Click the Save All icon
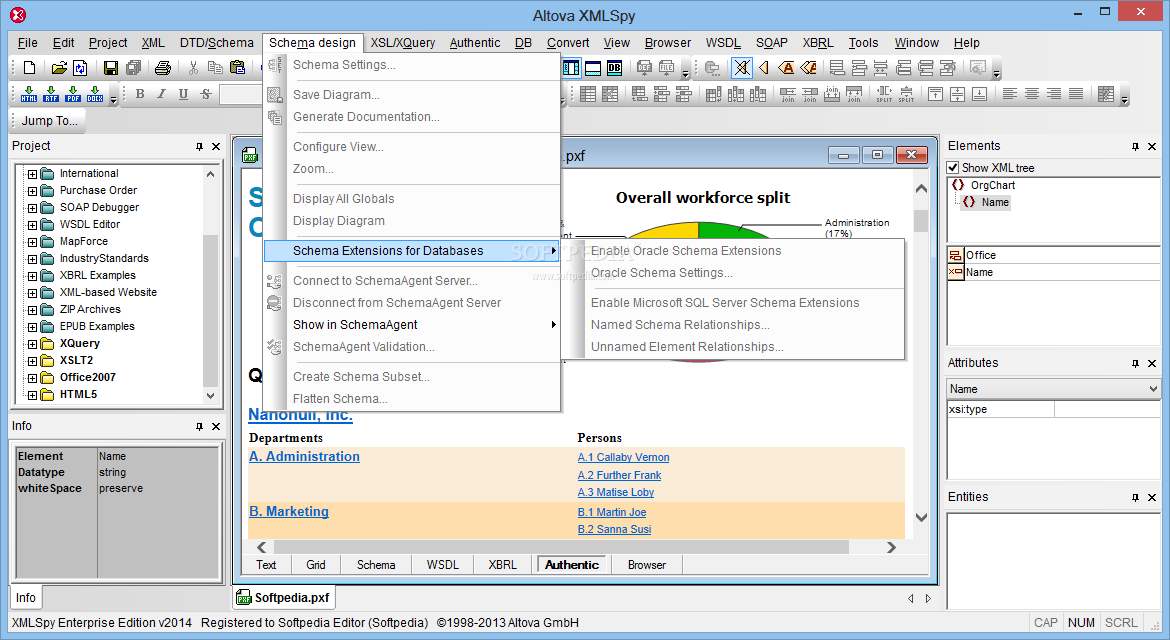This screenshot has width=1170, height=640. tap(134, 68)
